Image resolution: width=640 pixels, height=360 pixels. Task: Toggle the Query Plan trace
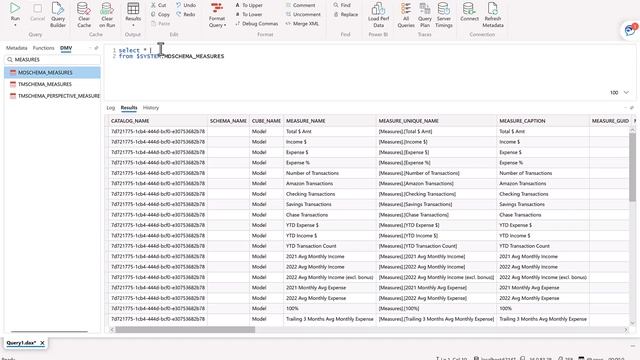[425, 15]
